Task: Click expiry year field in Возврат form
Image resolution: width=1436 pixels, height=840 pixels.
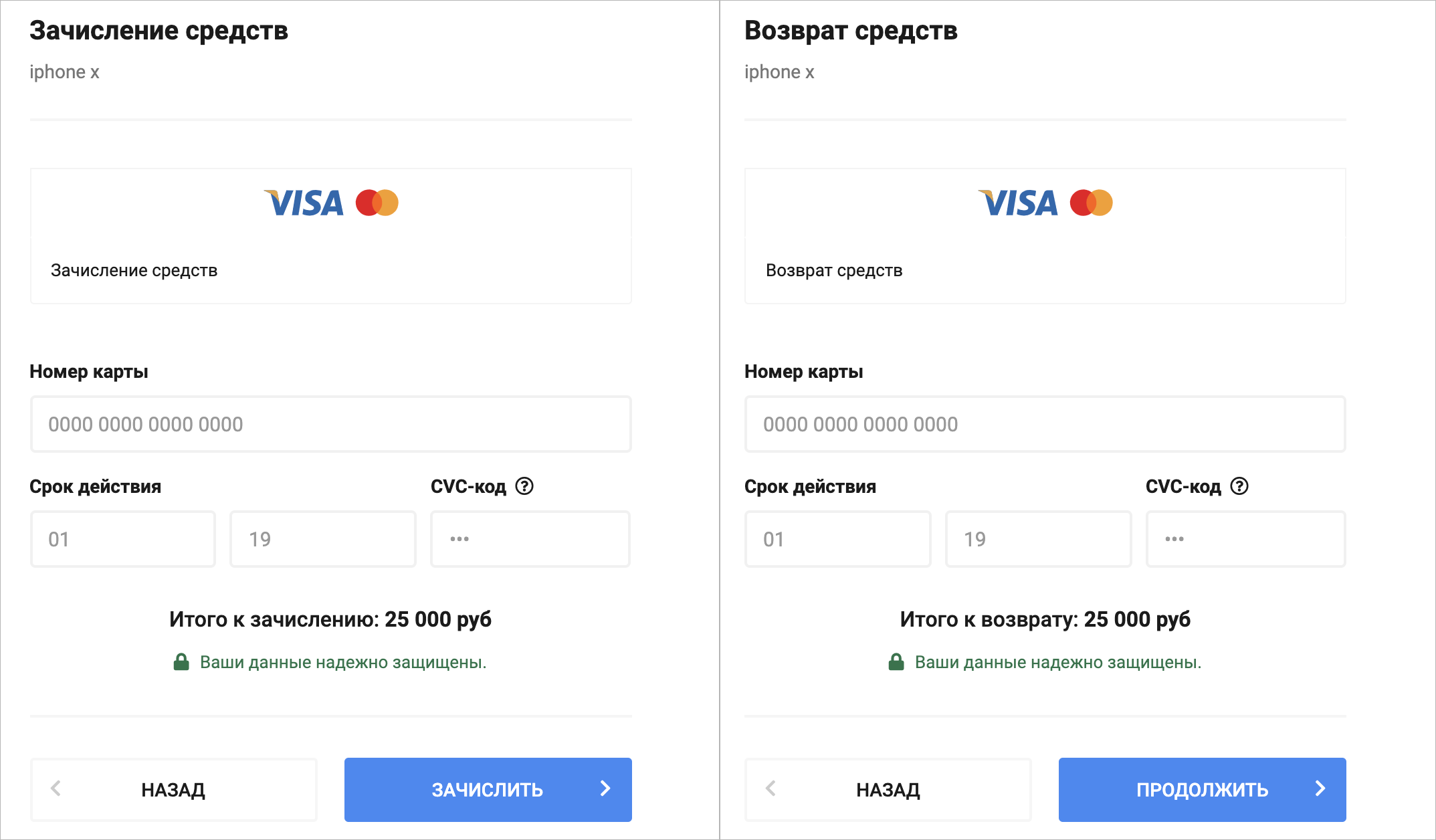Action: (1039, 539)
